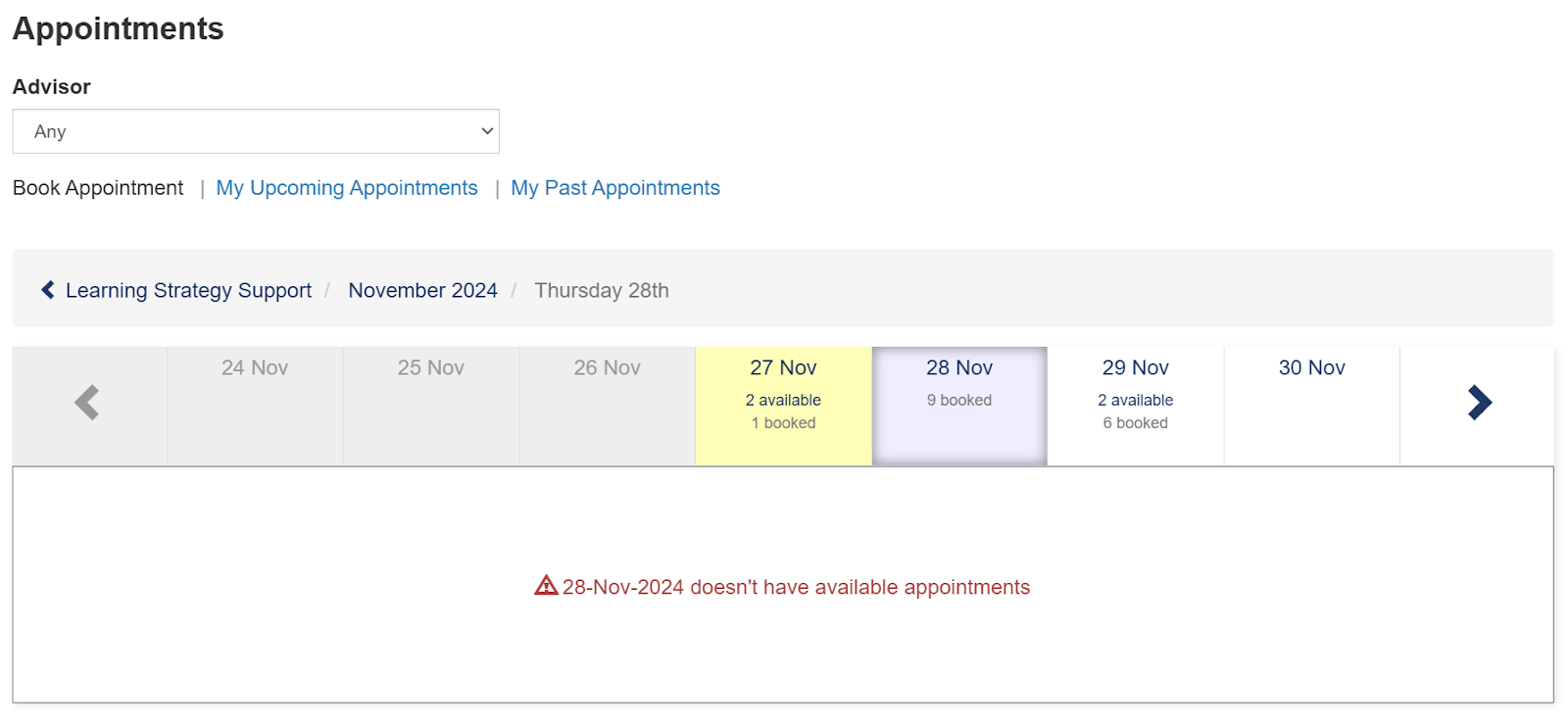Open November 2024 breadcrumb
1568x725 pixels.
(422, 291)
